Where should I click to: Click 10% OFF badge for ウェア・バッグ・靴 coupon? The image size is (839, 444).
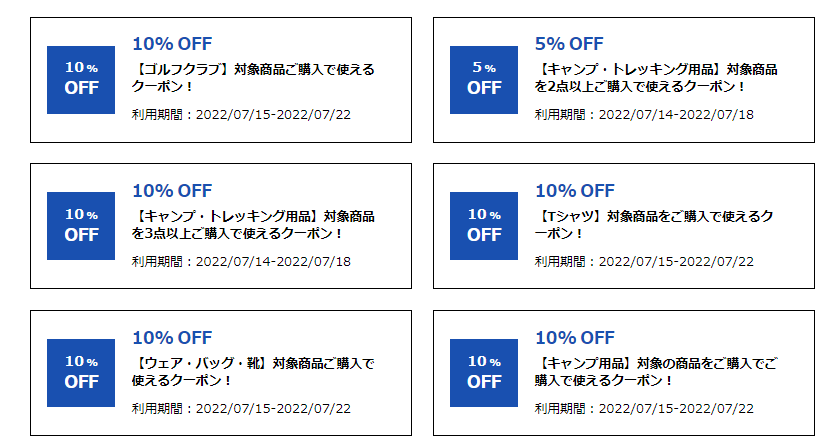pyautogui.click(x=81, y=373)
